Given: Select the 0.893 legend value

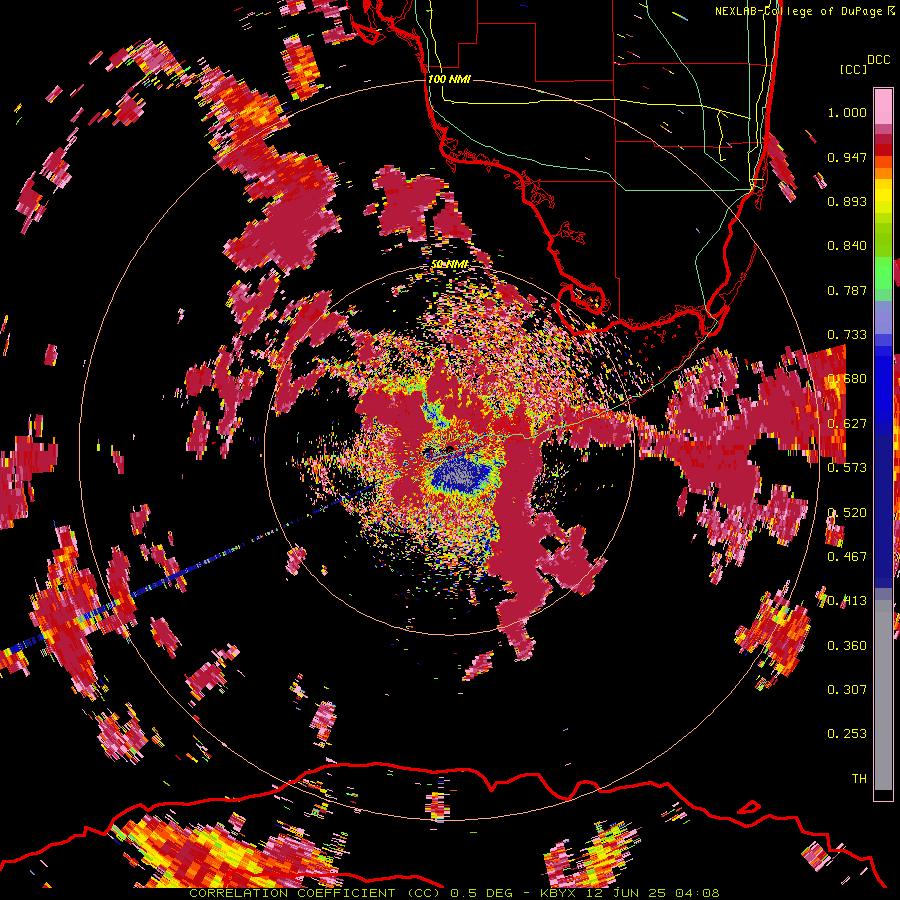Looking at the screenshot, I should coord(847,201).
